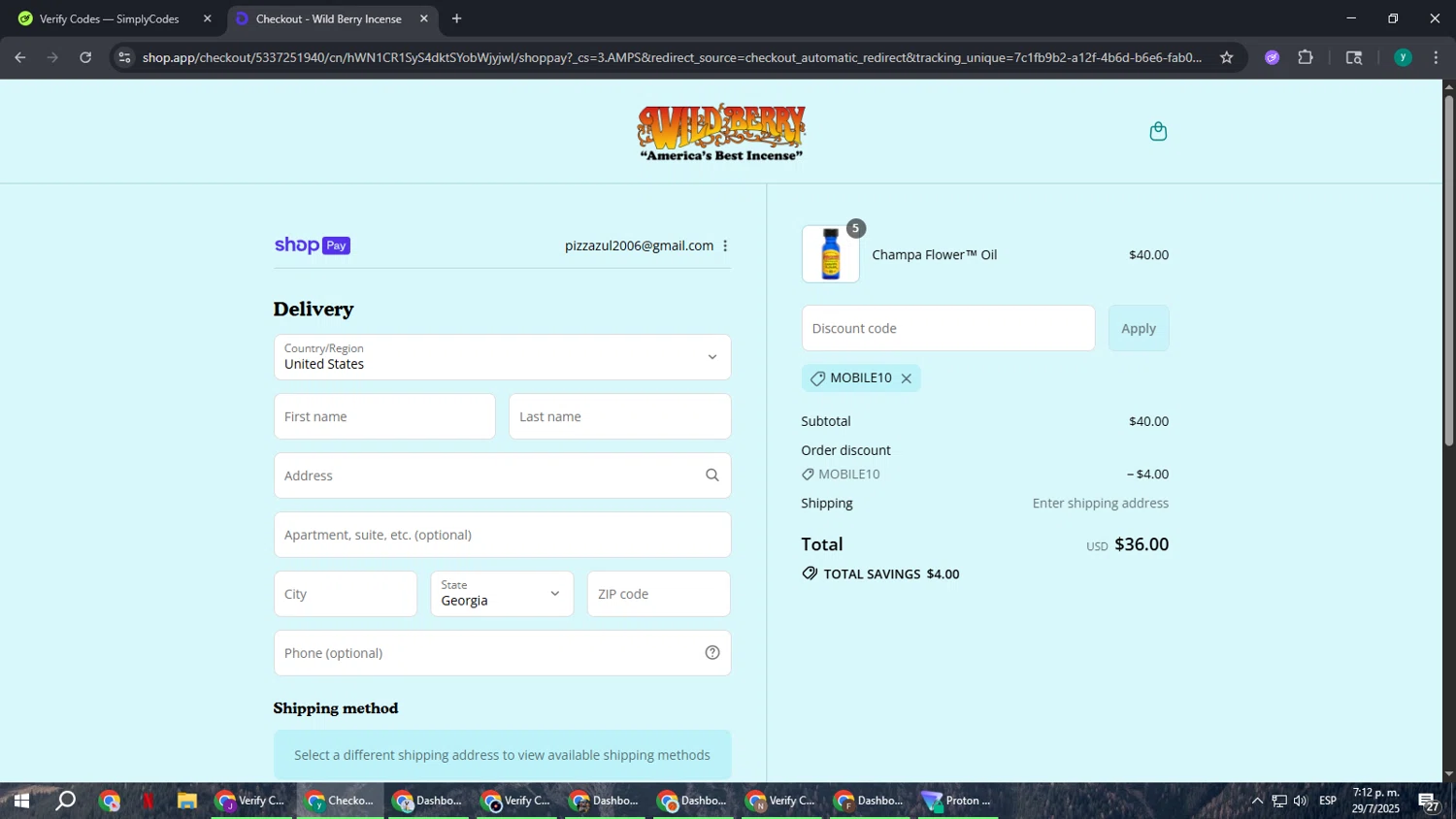1456x819 pixels.
Task: Close the Checkout Wild Berry Incense tab
Action: click(x=424, y=18)
